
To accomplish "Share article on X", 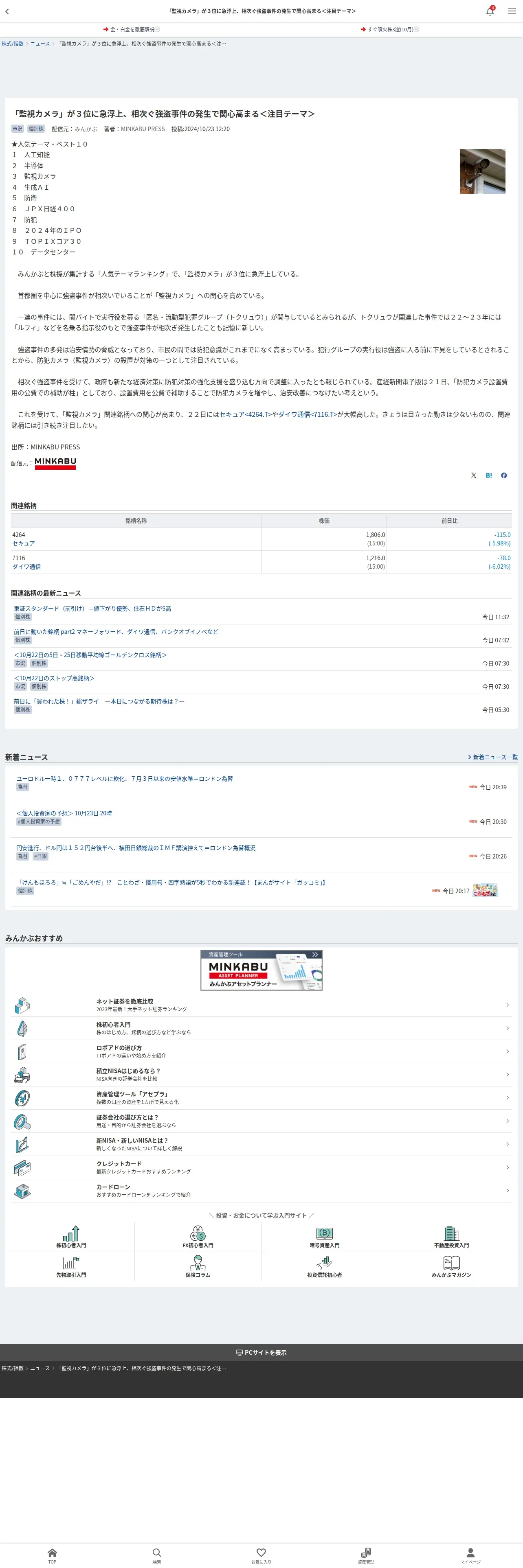I will point(474,475).
